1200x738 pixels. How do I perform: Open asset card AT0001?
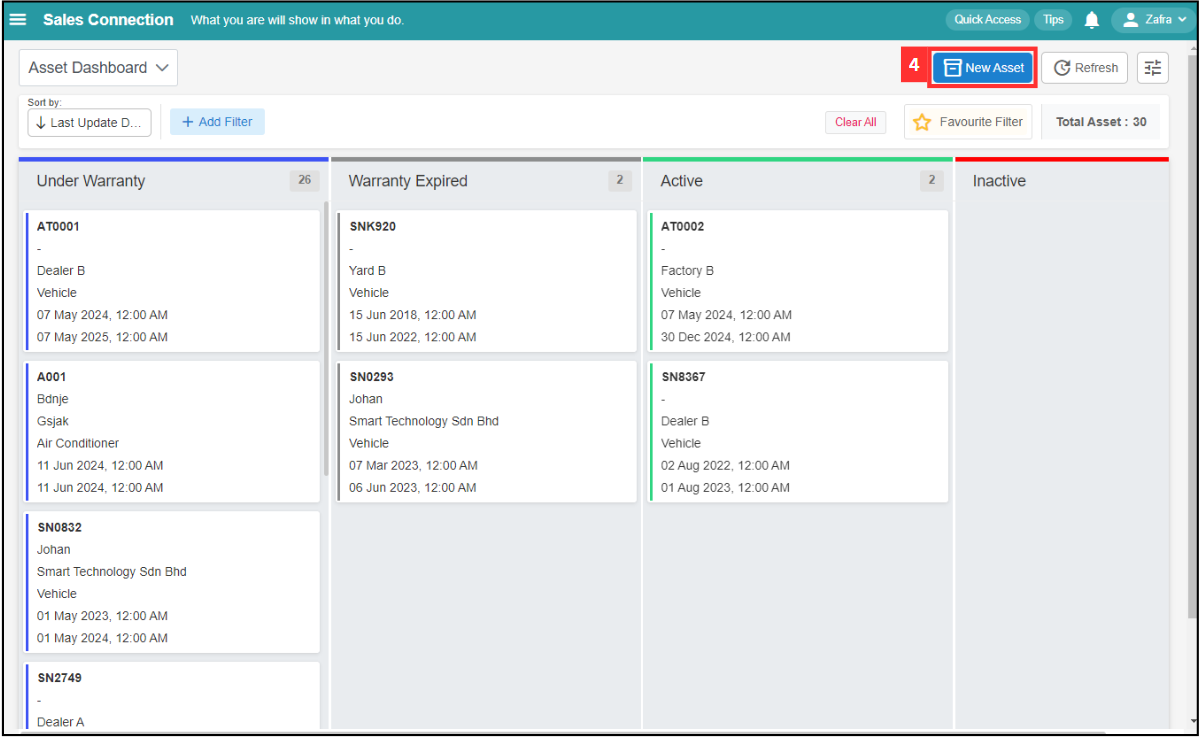click(172, 281)
